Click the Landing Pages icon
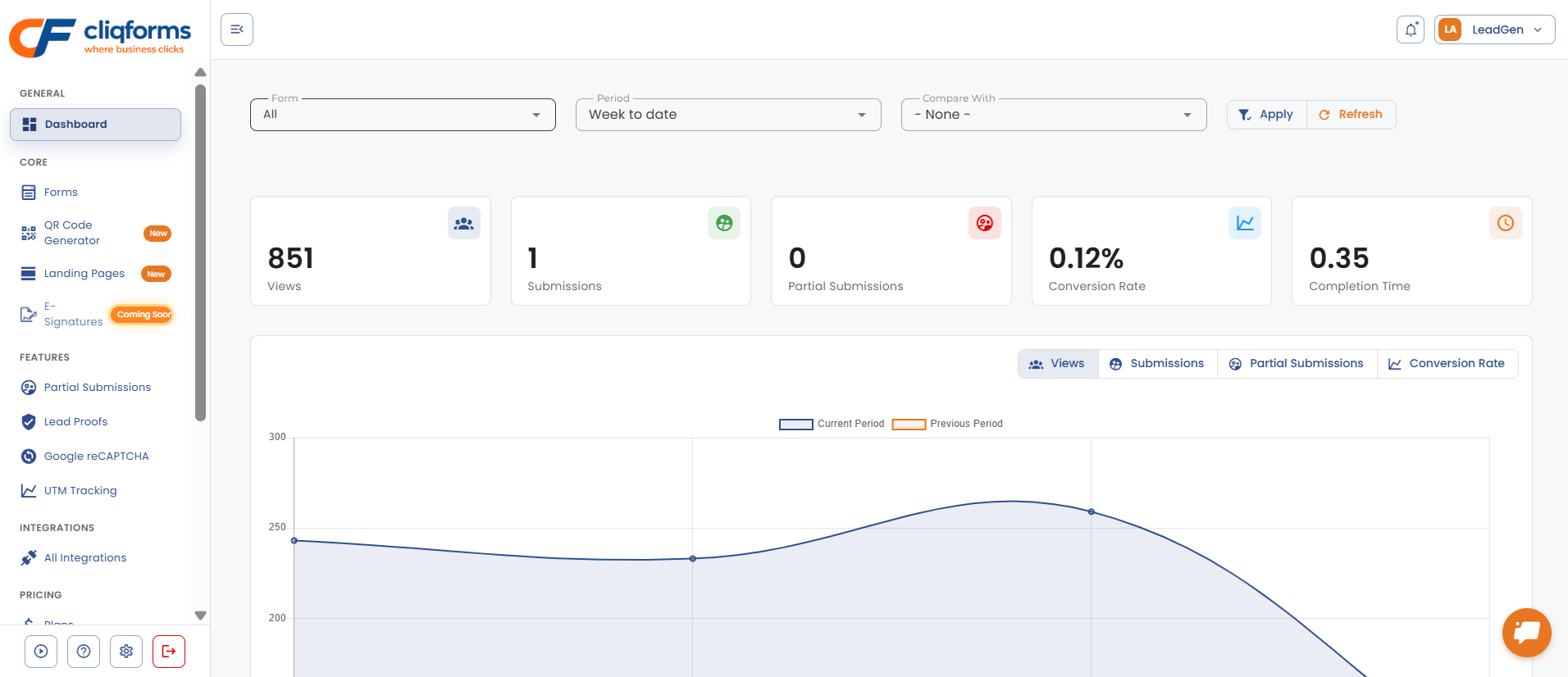 click(29, 274)
